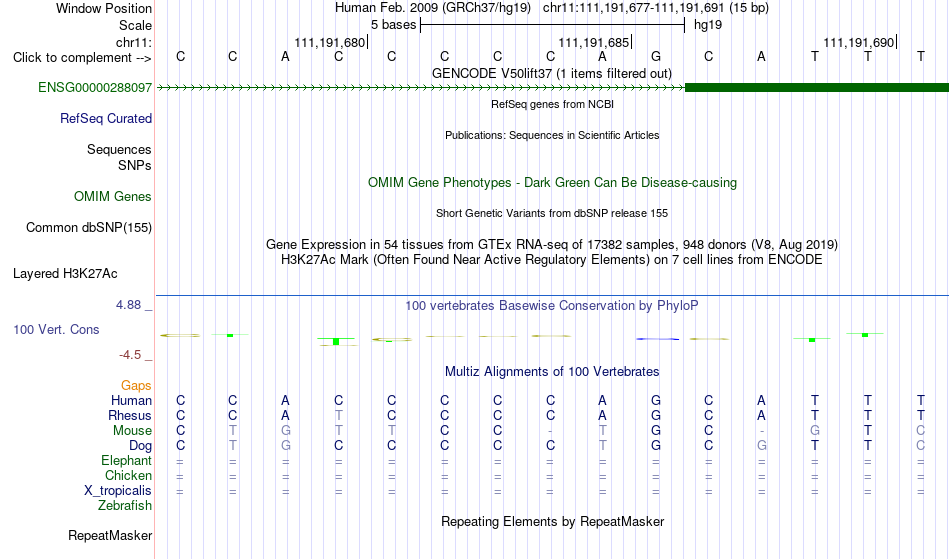Viewport: 950px width, 559px height.
Task: Click the chr11: ruler label
Action: click(x=133, y=42)
